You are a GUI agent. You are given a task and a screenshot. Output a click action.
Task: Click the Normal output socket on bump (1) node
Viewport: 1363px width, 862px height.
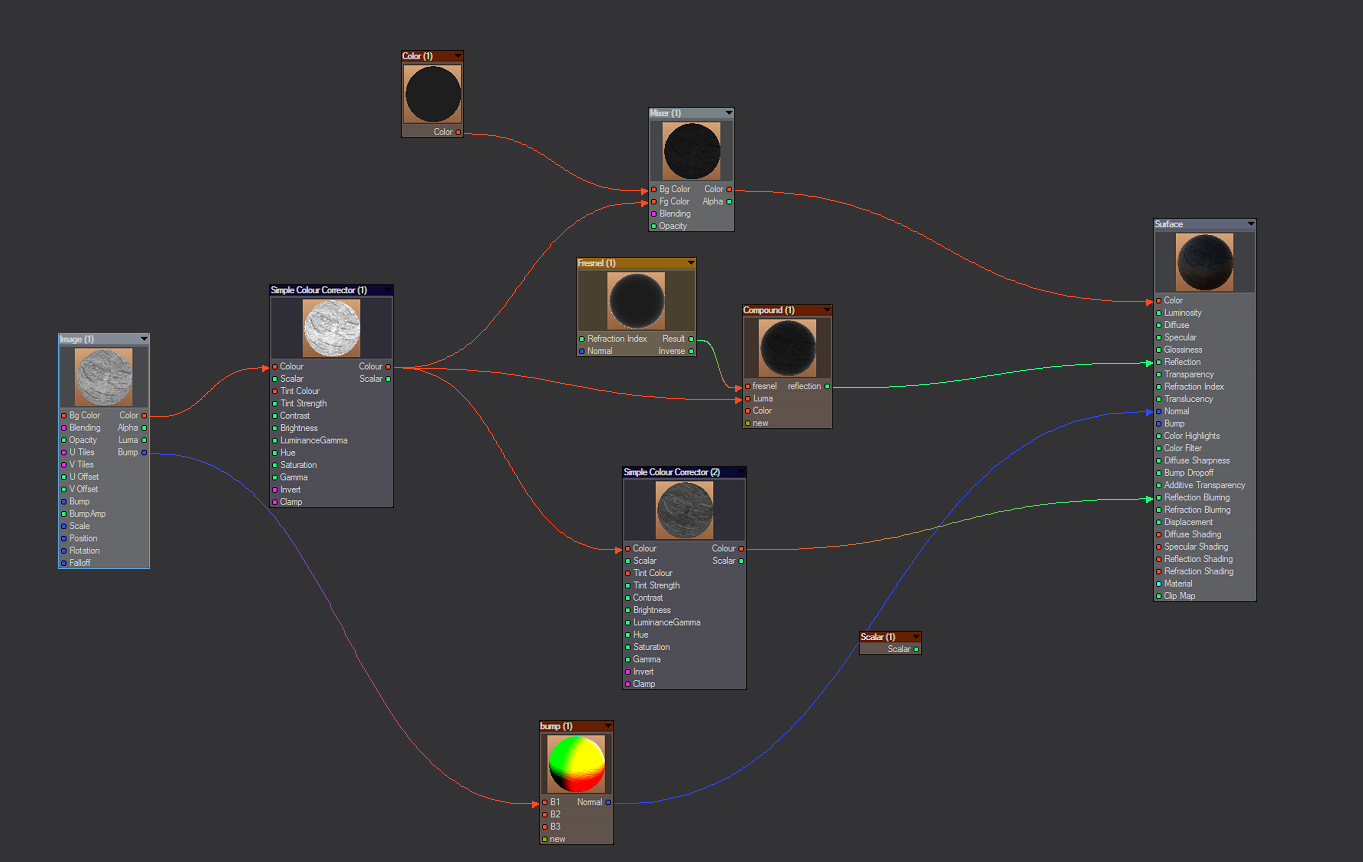pos(608,802)
